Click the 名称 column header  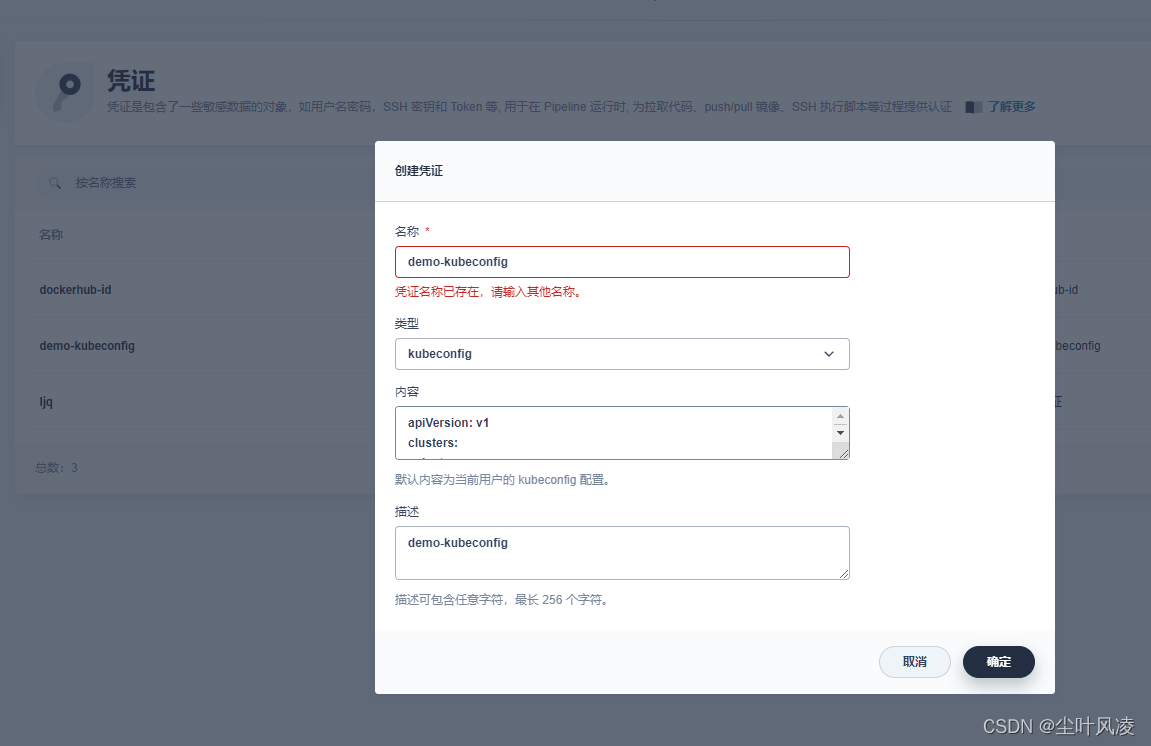pos(51,234)
